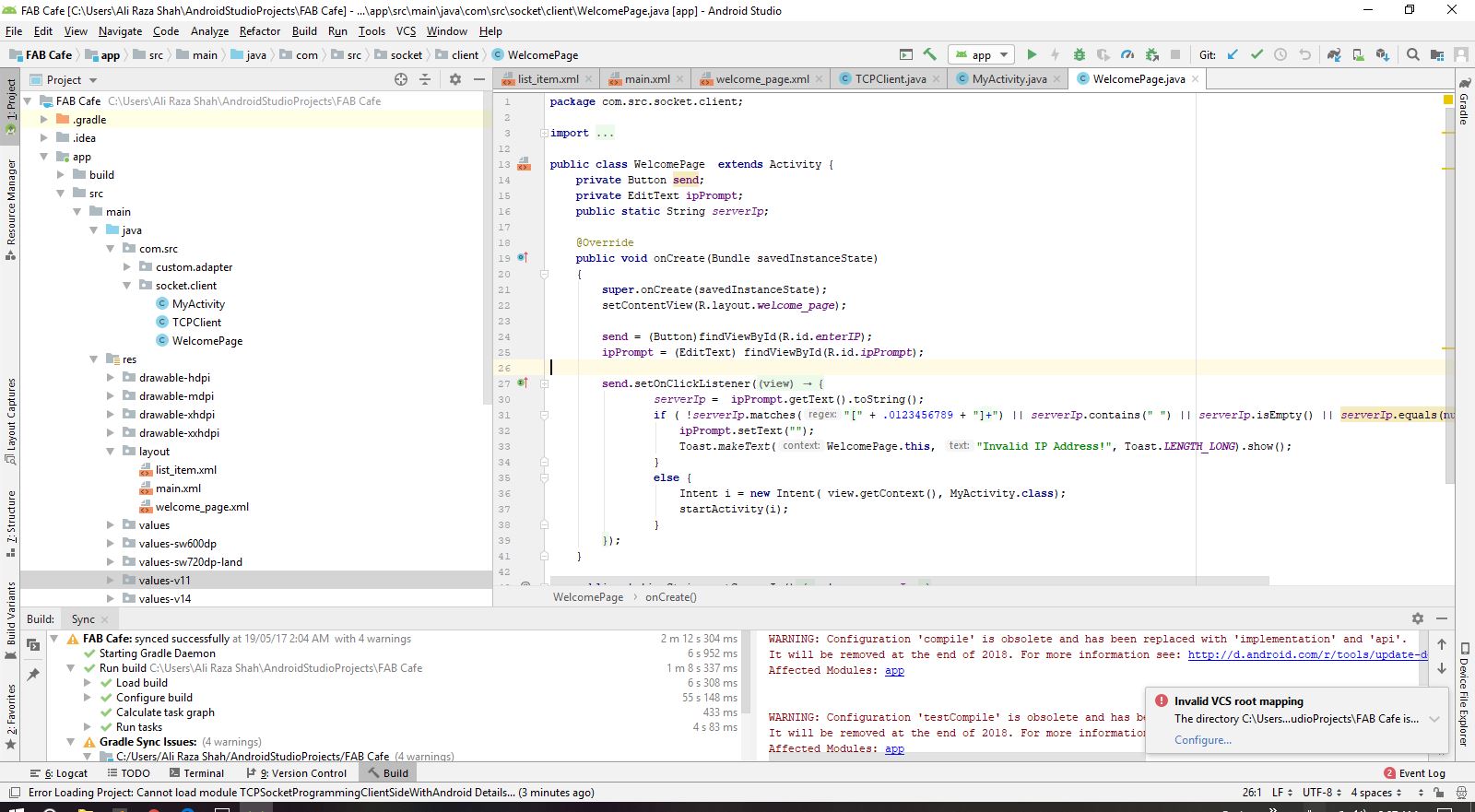
Task: Click the Debug app bug icon
Action: click(1080, 55)
